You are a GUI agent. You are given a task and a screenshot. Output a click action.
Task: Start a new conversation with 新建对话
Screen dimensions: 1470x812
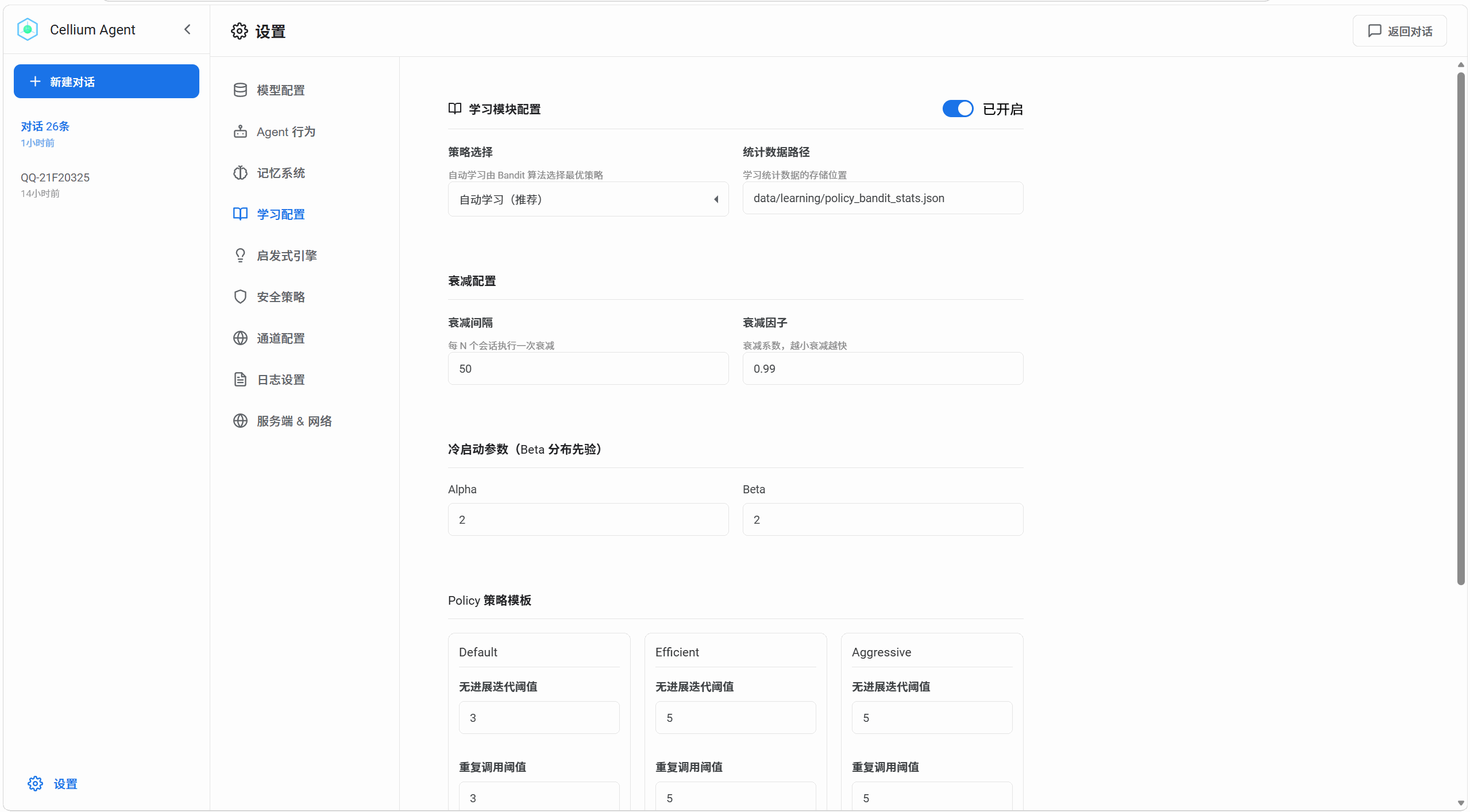point(106,82)
